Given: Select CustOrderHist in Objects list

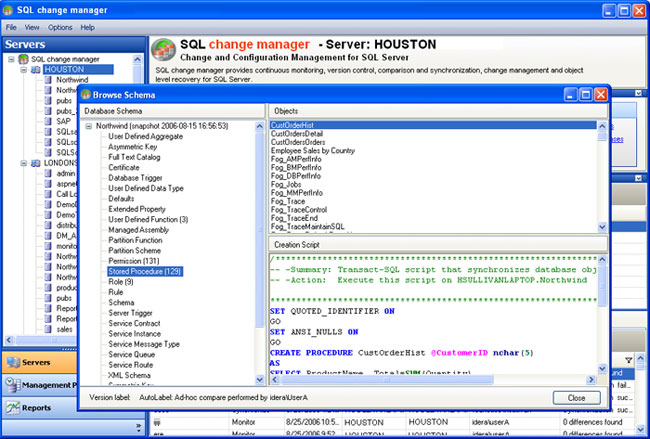Looking at the screenshot, I should click(x=433, y=125).
